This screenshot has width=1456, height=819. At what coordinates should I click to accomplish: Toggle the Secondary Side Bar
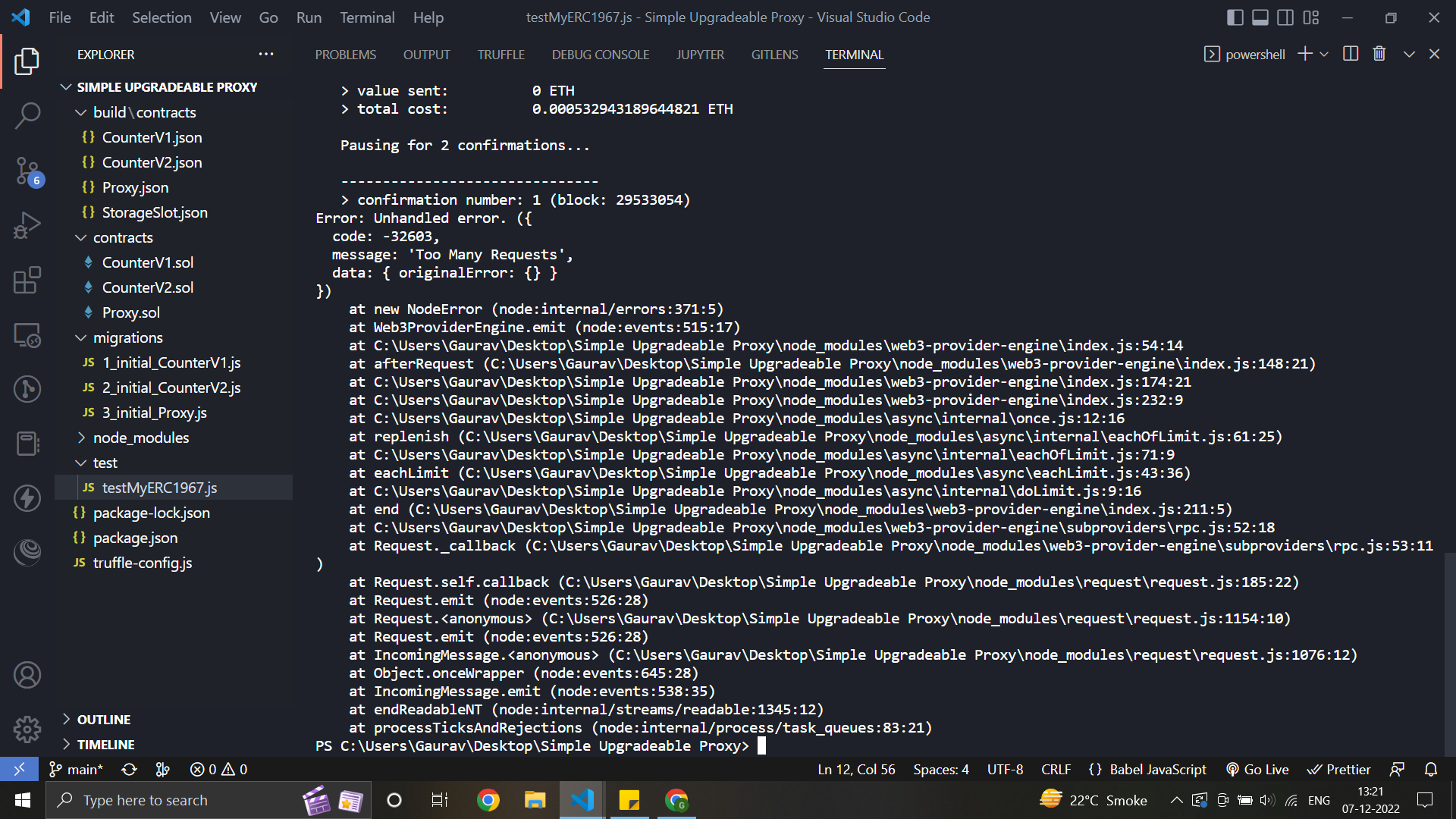(x=1285, y=17)
